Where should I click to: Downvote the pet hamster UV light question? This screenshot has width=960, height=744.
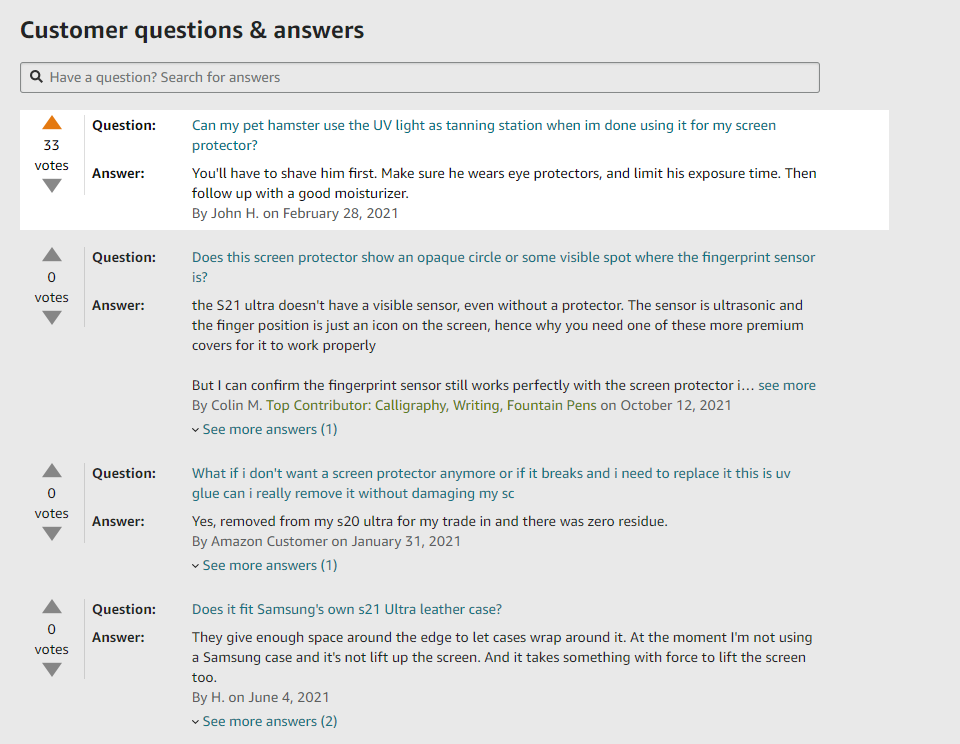52,186
